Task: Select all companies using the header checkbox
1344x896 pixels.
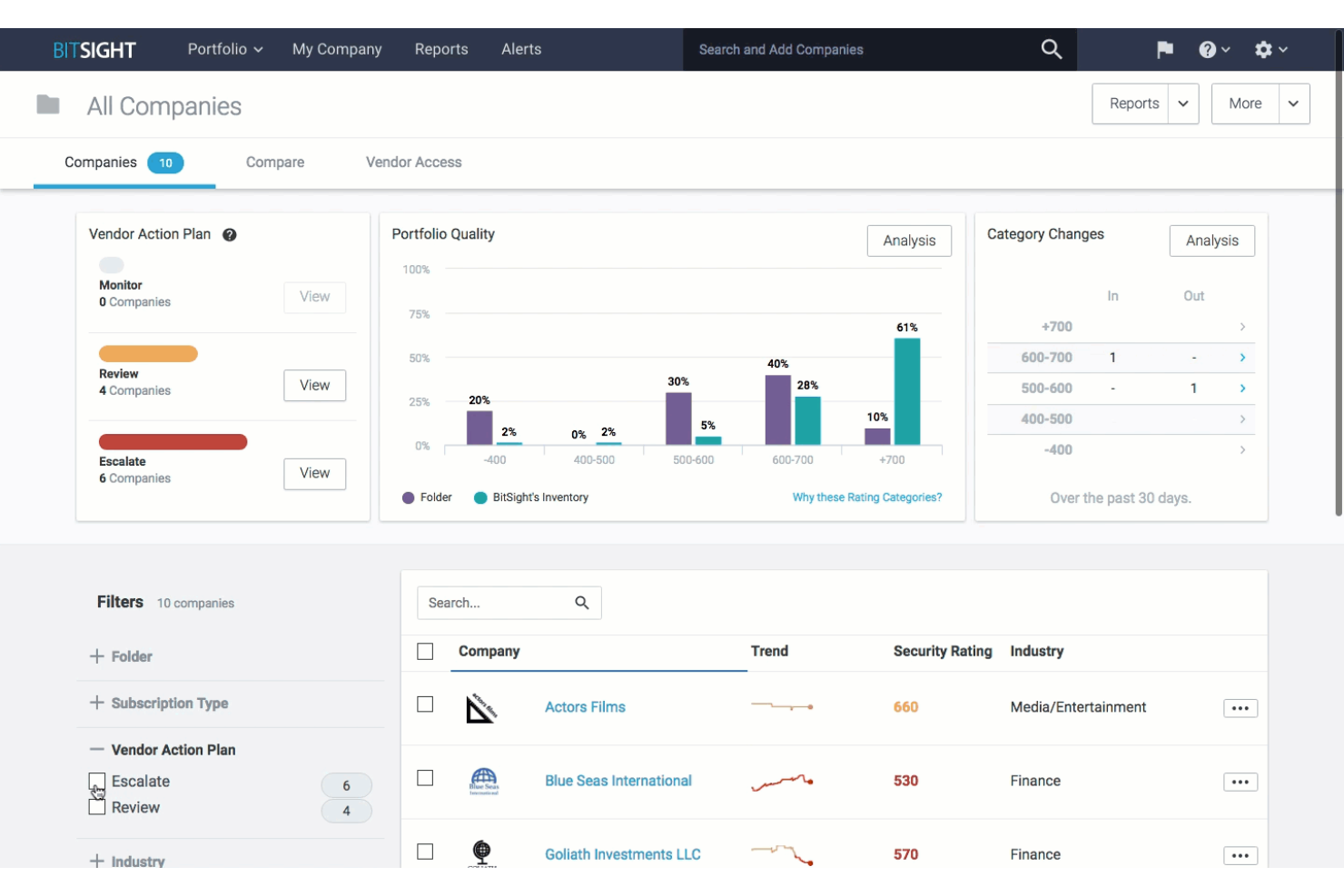Action: coord(425,650)
